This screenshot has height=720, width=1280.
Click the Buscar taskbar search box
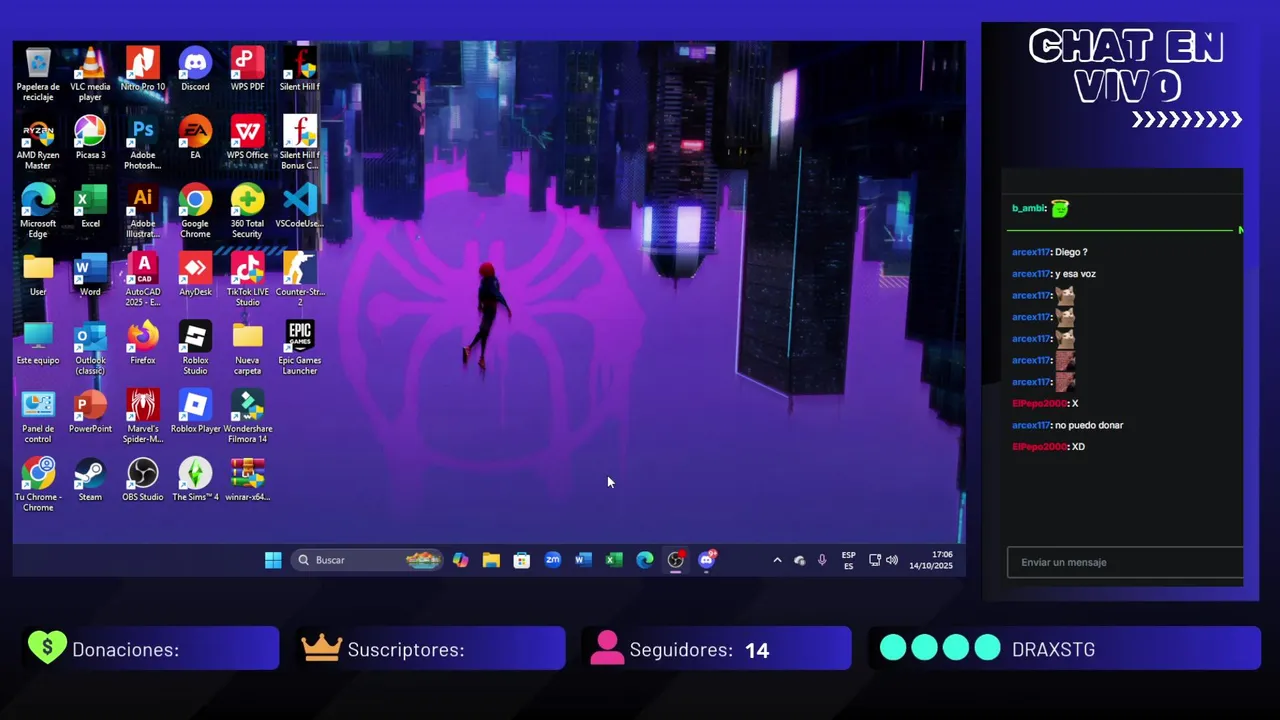click(368, 560)
